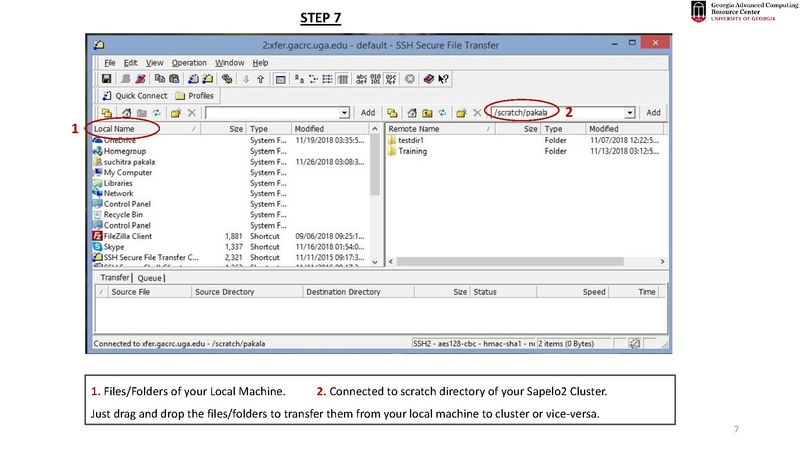
Task: Open the remote path dropdown arrow
Action: 630,113
